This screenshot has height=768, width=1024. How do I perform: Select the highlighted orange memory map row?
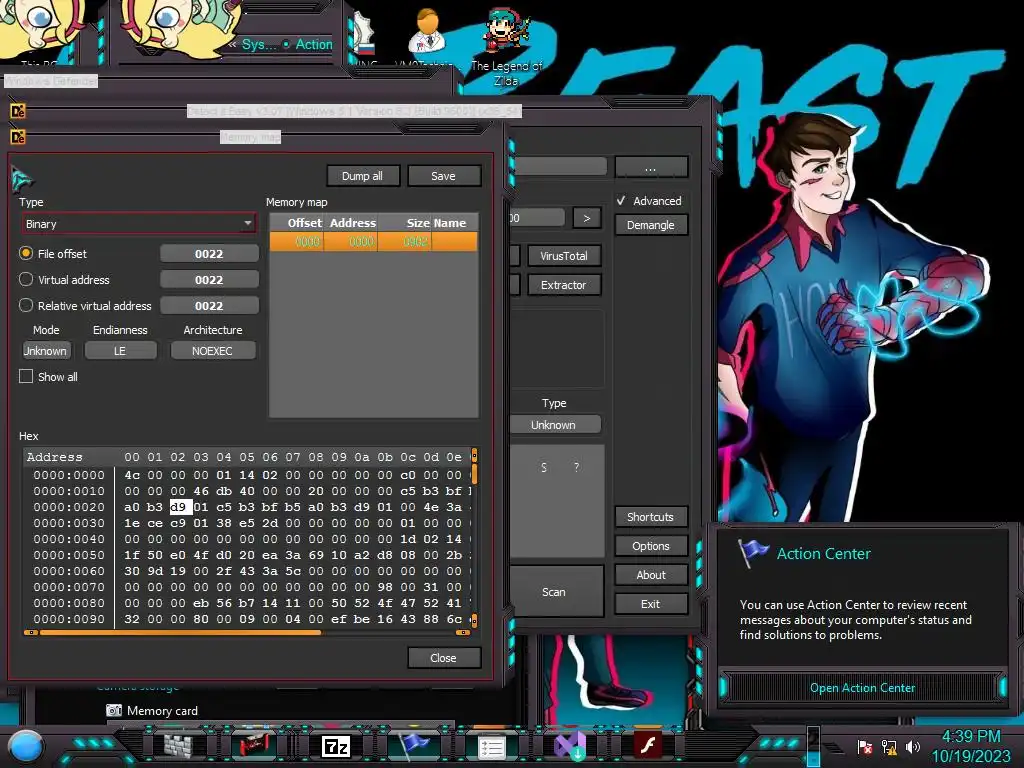(x=374, y=242)
